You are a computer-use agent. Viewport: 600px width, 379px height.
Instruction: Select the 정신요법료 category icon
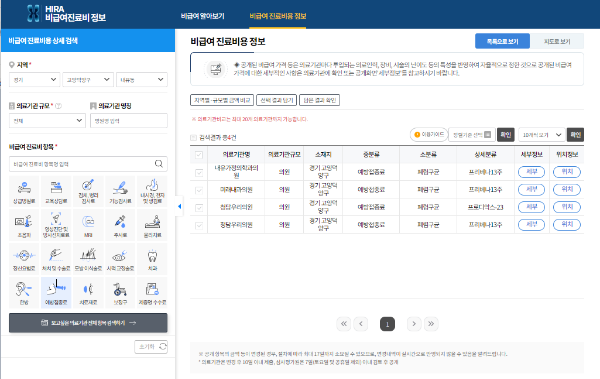pyautogui.click(x=24, y=259)
